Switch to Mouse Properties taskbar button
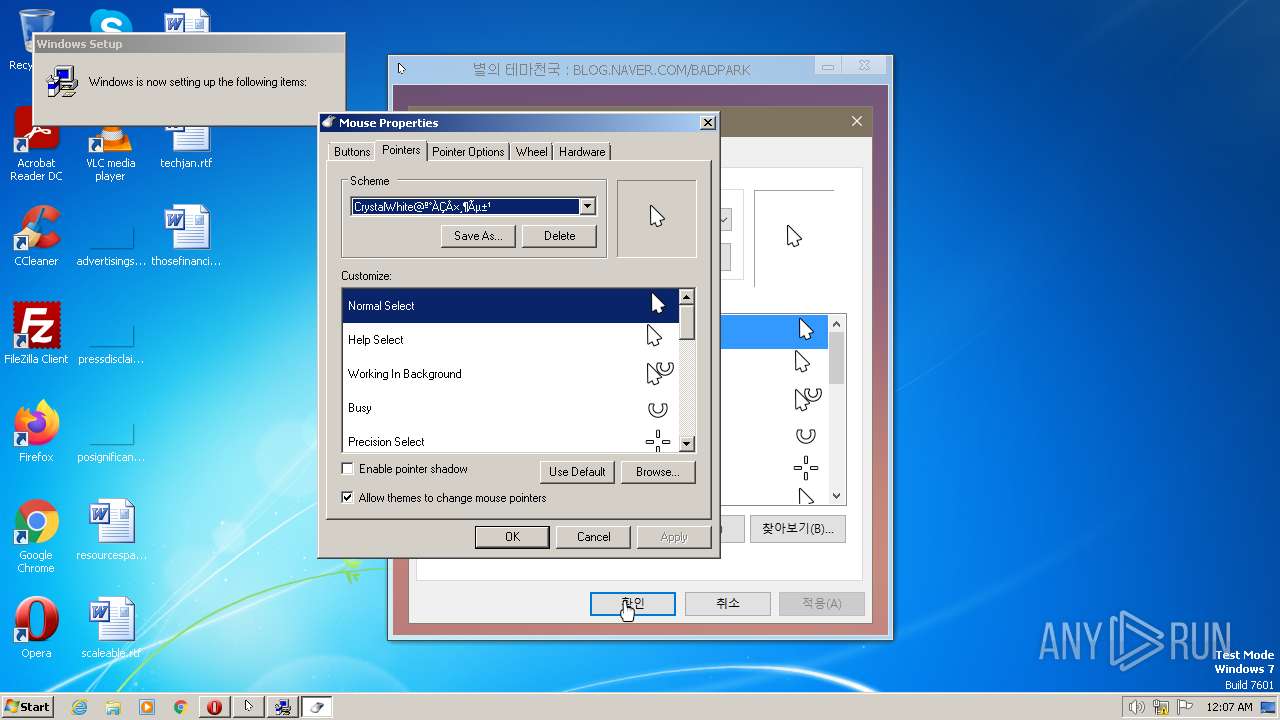Image resolution: width=1280 pixels, height=720 pixels. 316,707
